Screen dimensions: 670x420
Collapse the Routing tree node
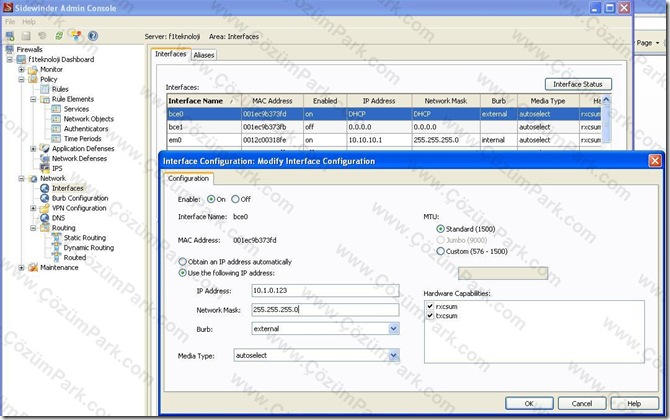pyautogui.click(x=33, y=228)
